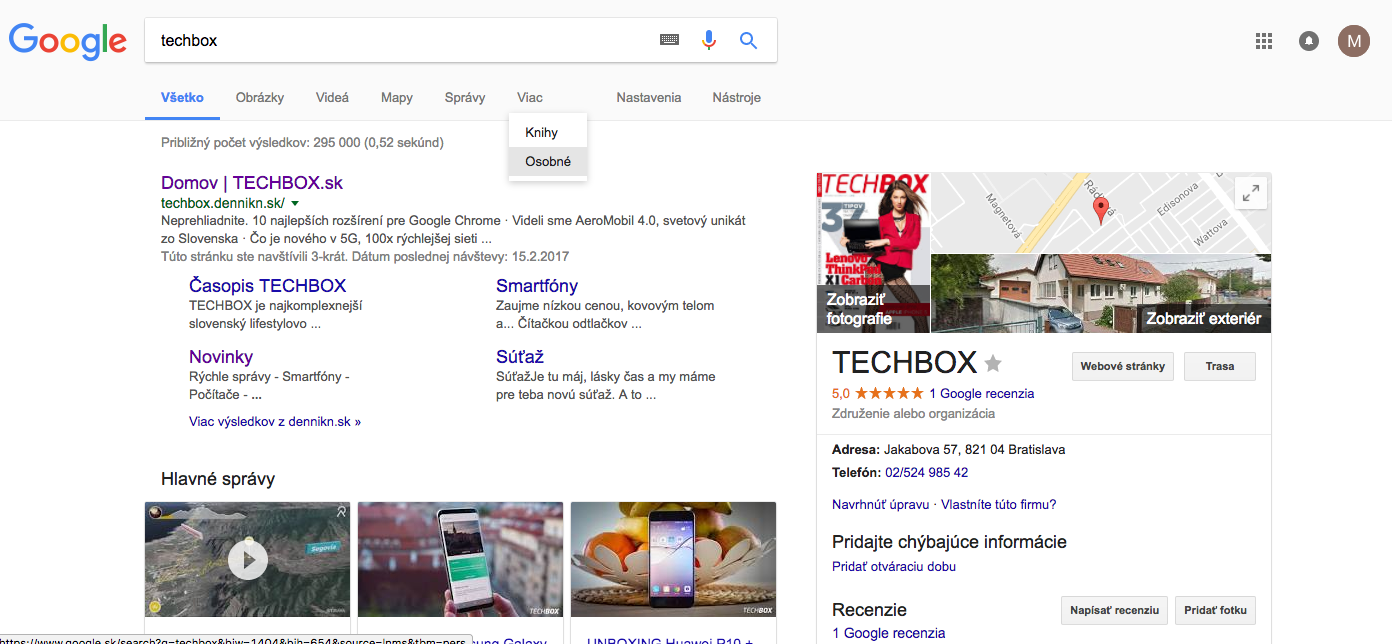Open the Google apps grid
Image resolution: width=1392 pixels, height=644 pixels.
pos(1264,41)
